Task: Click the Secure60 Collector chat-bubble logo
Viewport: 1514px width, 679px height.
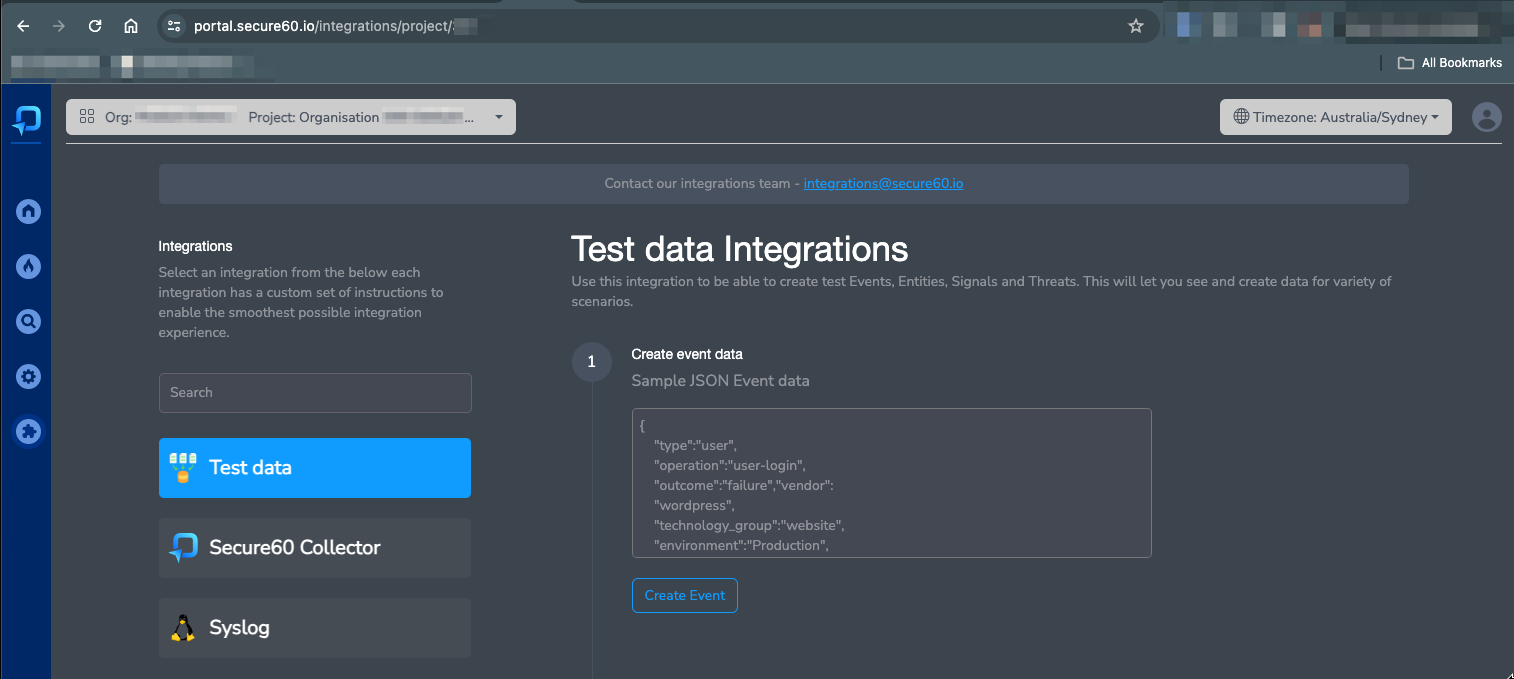Action: [183, 547]
